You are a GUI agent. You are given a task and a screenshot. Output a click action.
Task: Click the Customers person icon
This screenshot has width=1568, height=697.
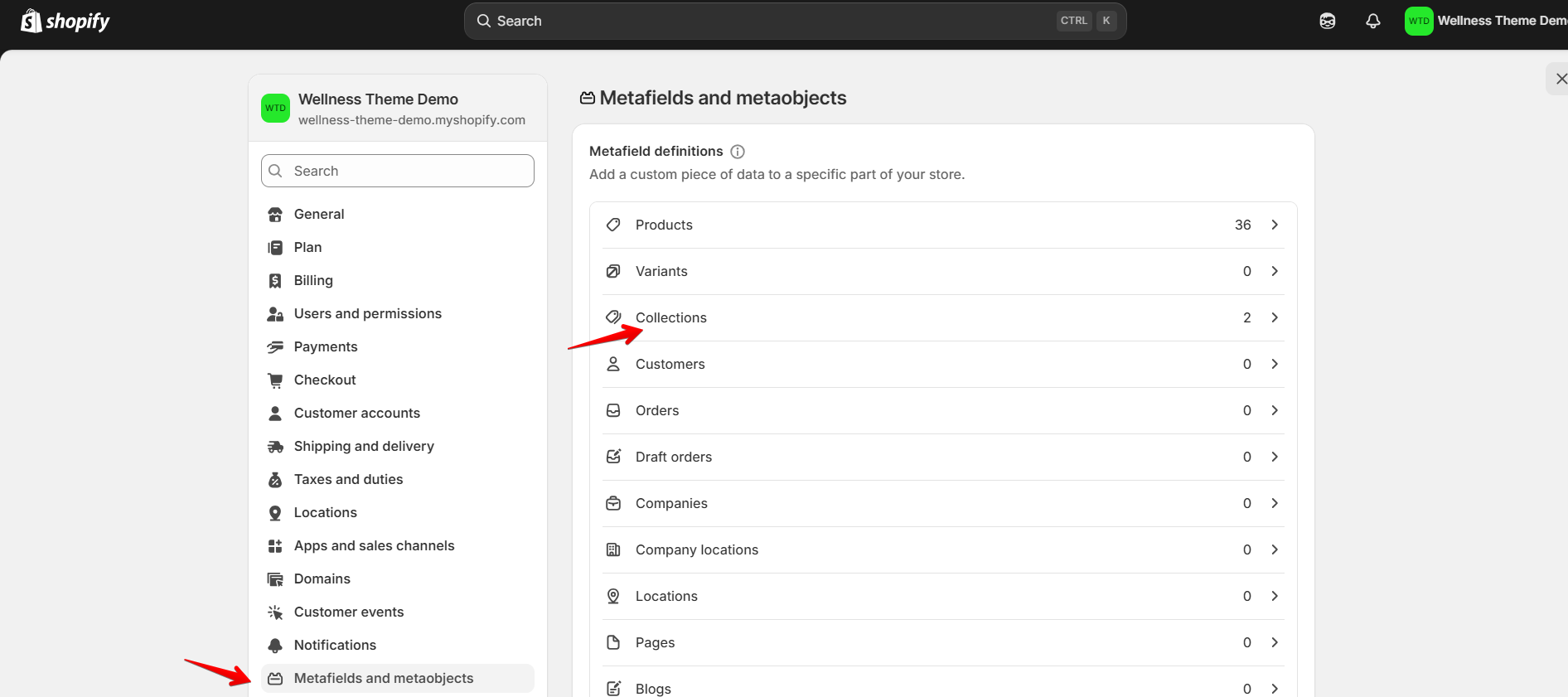coord(613,364)
